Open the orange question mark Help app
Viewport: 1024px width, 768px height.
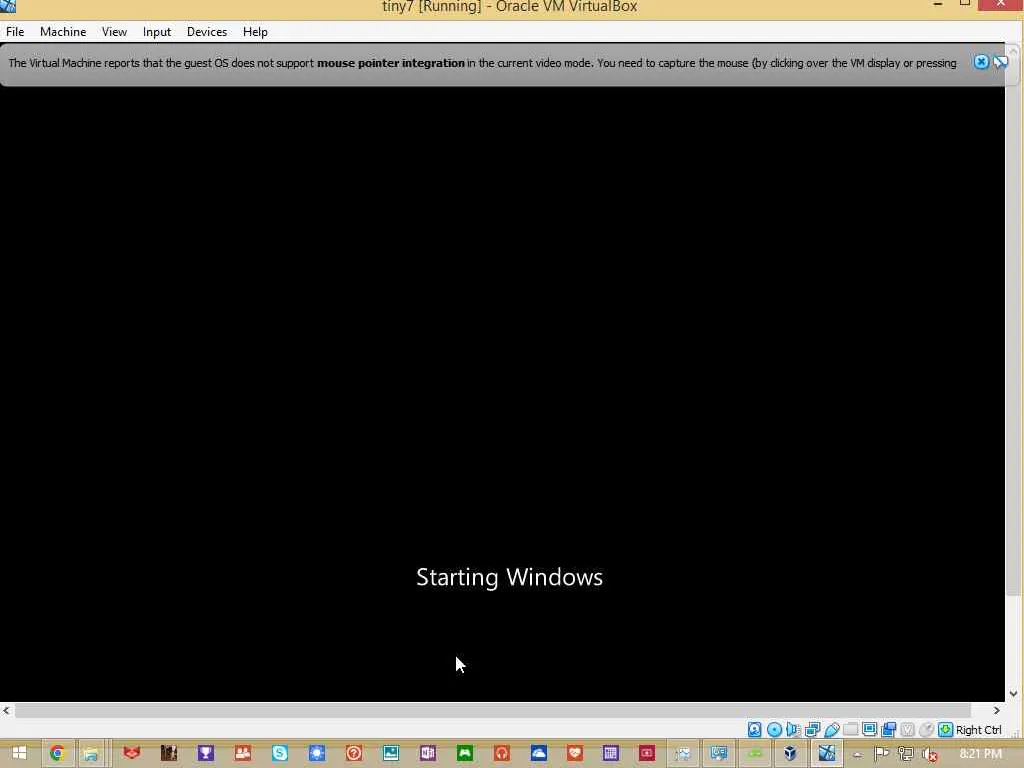point(353,753)
